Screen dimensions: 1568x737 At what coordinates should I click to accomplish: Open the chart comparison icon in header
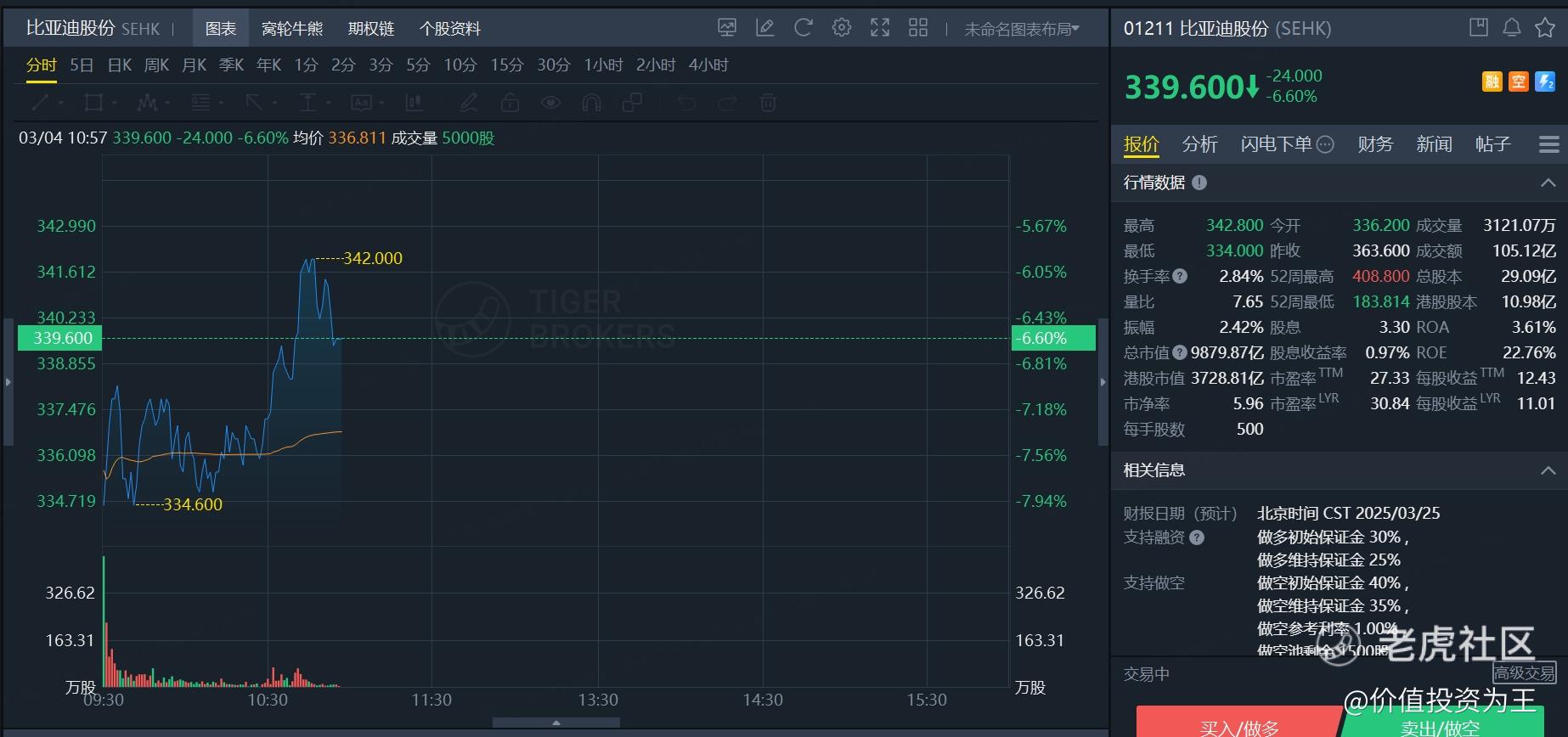tap(727, 28)
